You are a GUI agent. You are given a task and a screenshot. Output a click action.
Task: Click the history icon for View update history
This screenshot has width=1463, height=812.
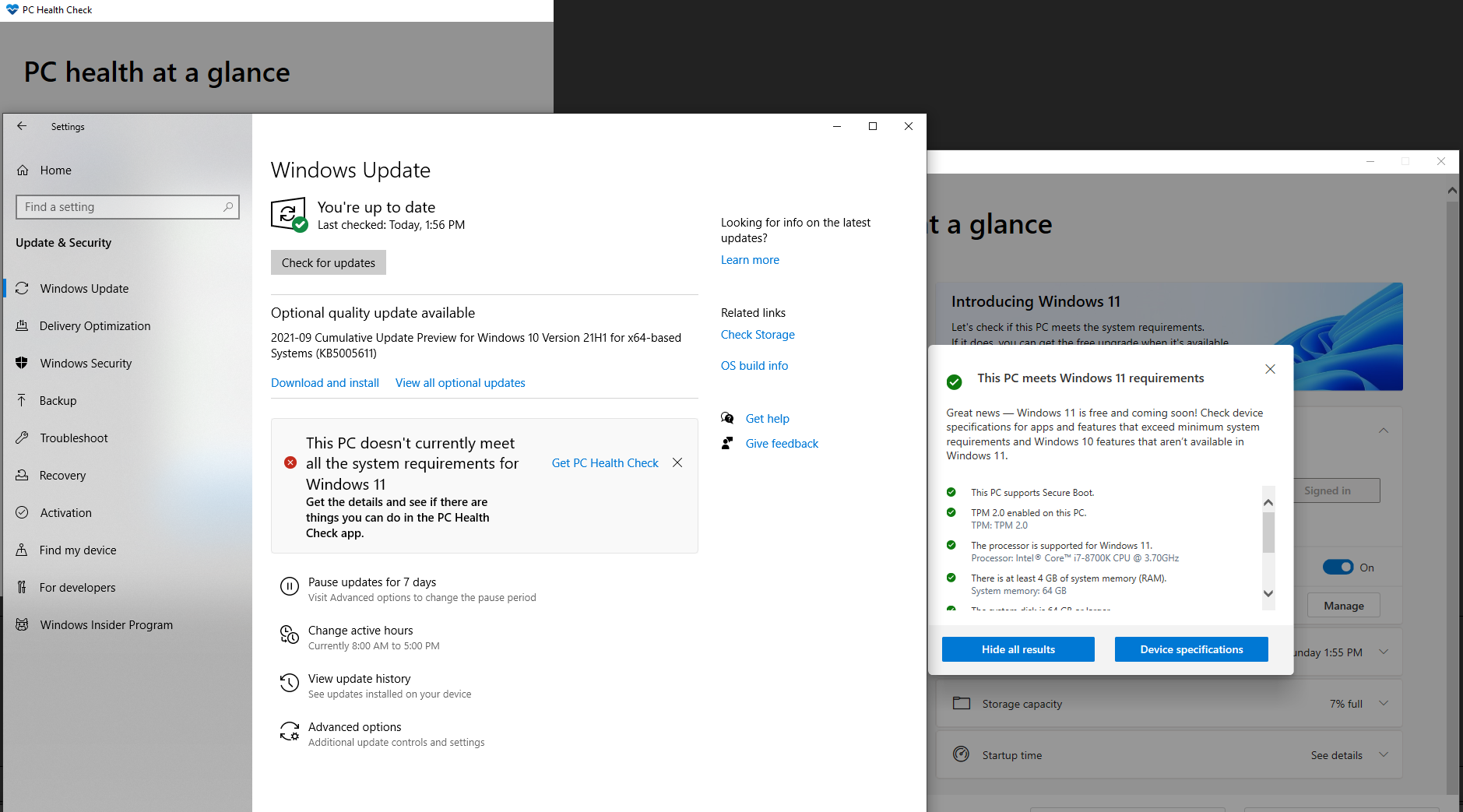[x=290, y=684]
